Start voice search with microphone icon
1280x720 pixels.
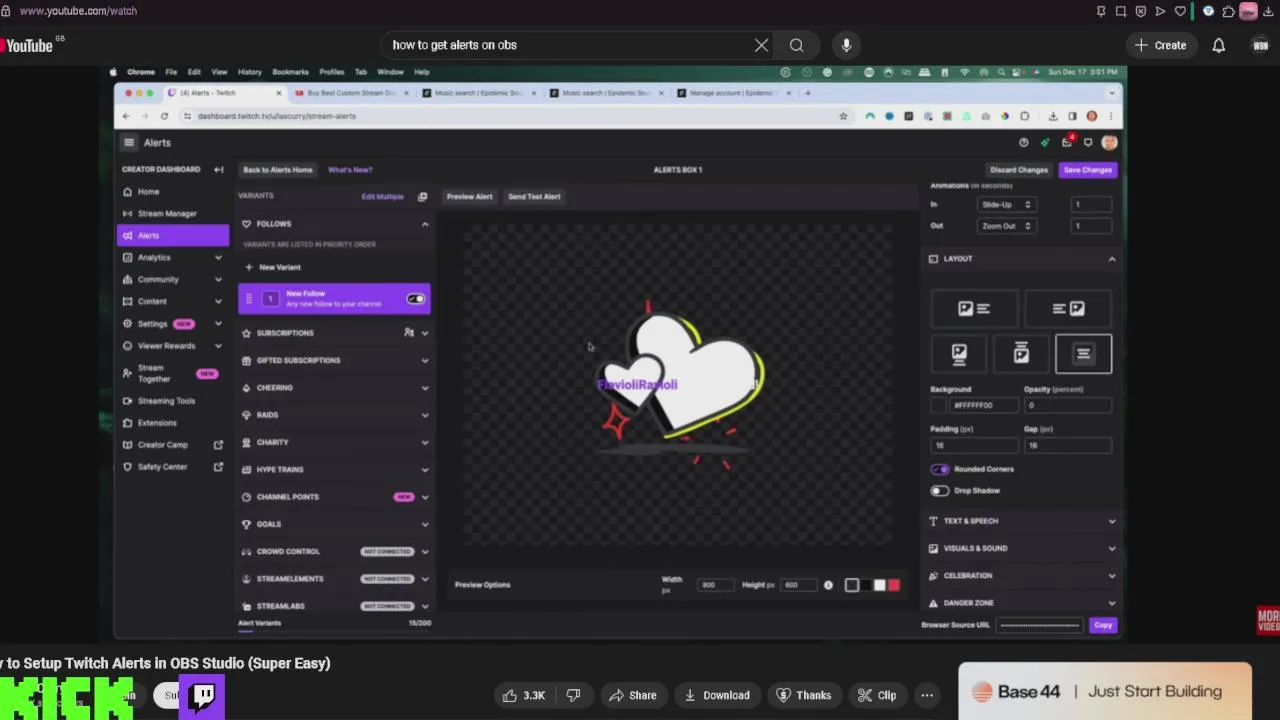tap(846, 45)
